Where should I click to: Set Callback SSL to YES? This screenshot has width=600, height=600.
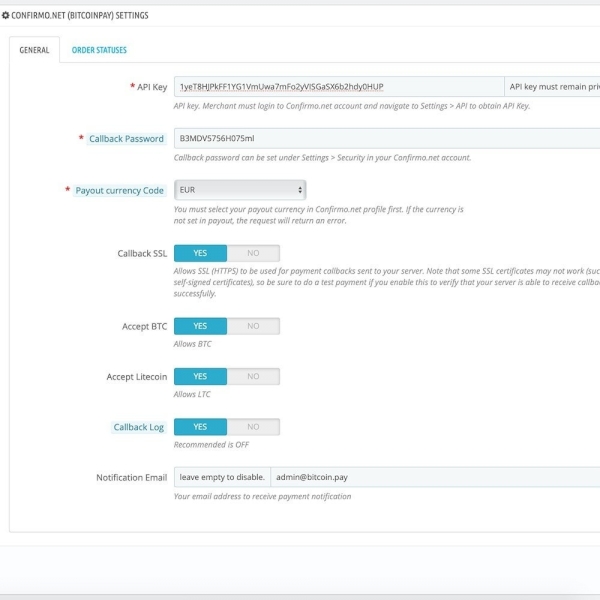coord(200,253)
